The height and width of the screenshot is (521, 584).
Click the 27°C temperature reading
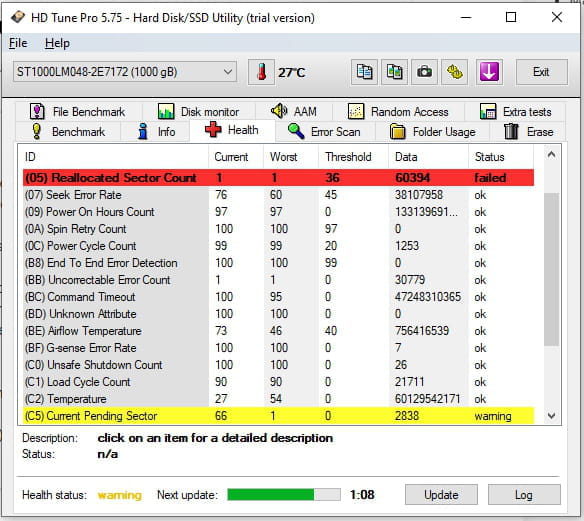tap(291, 72)
